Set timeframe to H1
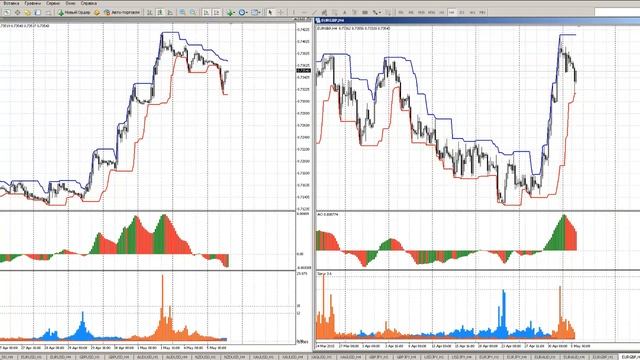Screen dimensions: 640x360 [x=442, y=13]
